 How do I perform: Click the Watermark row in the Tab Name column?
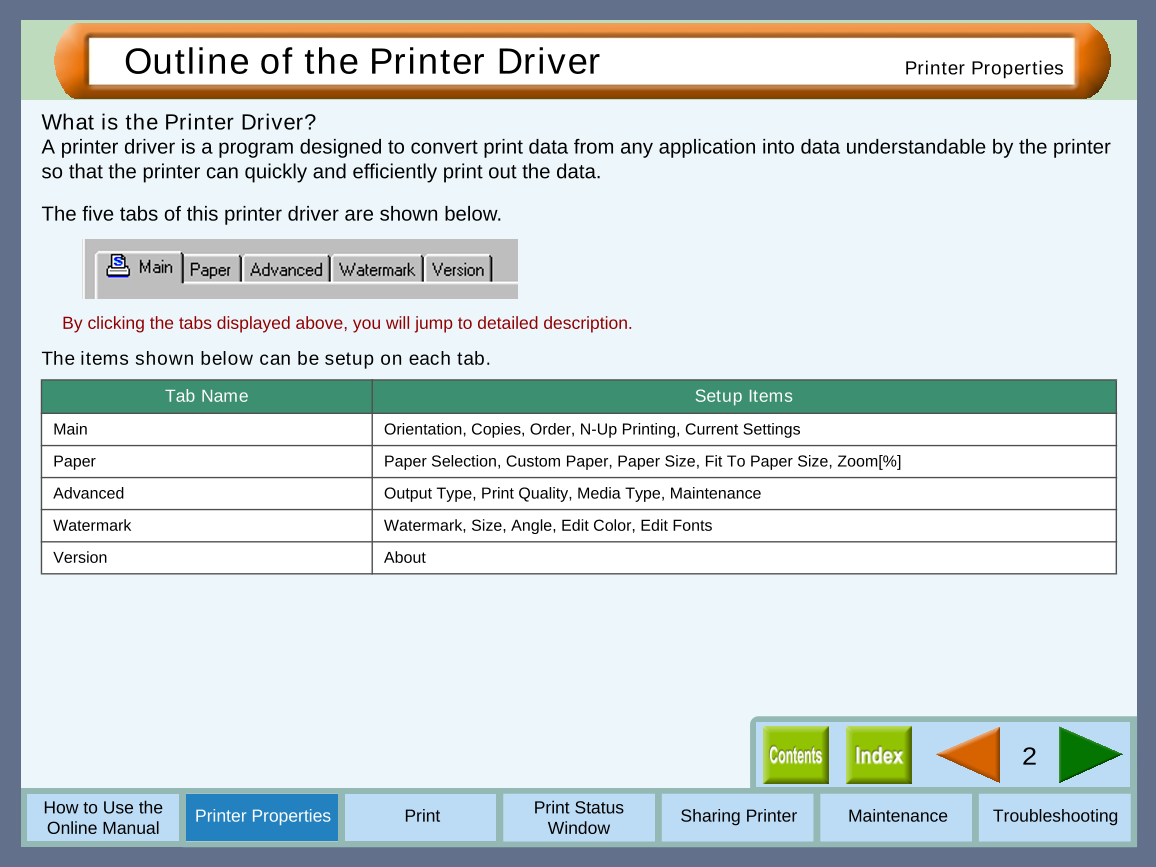pos(207,526)
